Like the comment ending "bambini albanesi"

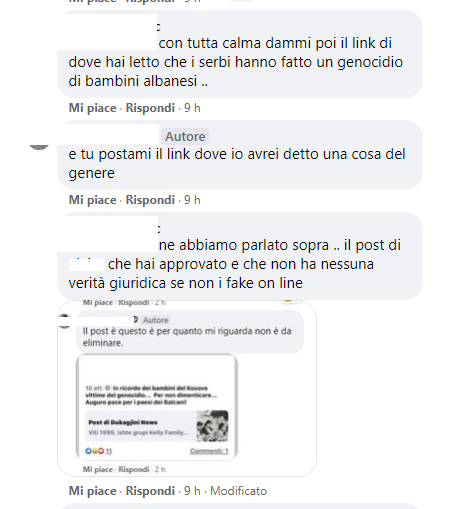pos(92,108)
